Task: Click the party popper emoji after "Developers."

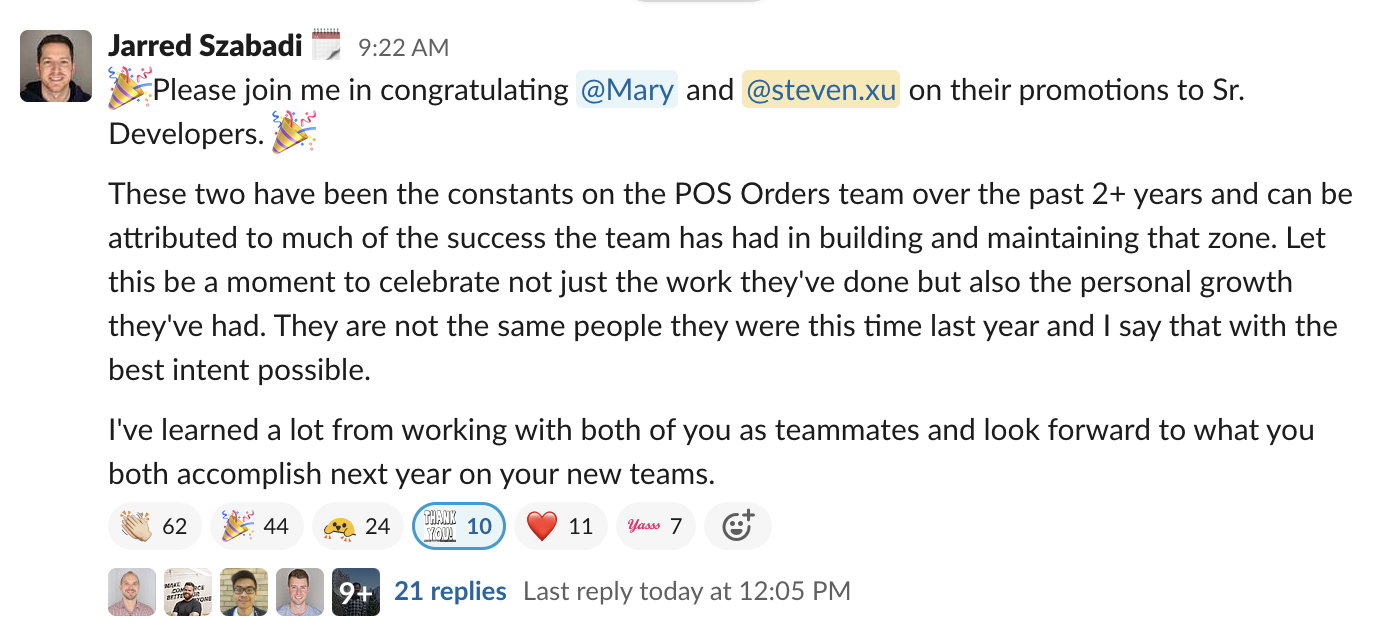Action: 294,133
